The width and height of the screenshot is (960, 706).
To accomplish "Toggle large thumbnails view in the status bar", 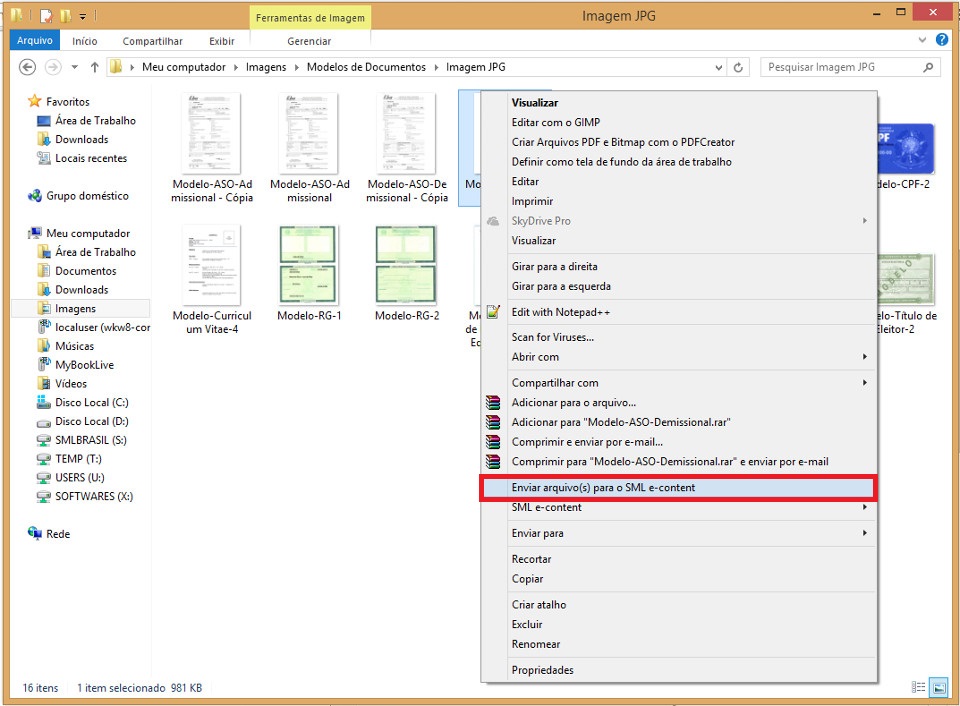I will [938, 688].
